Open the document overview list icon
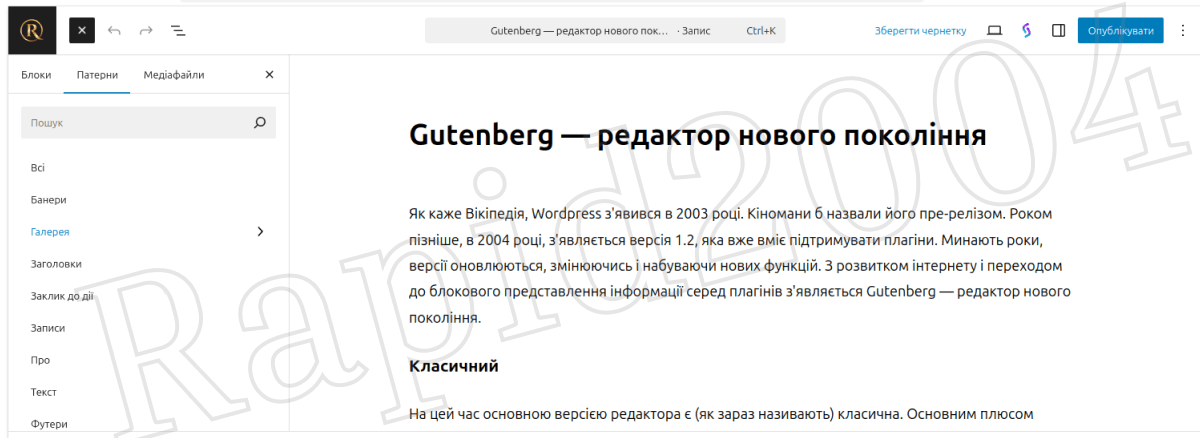 178,31
